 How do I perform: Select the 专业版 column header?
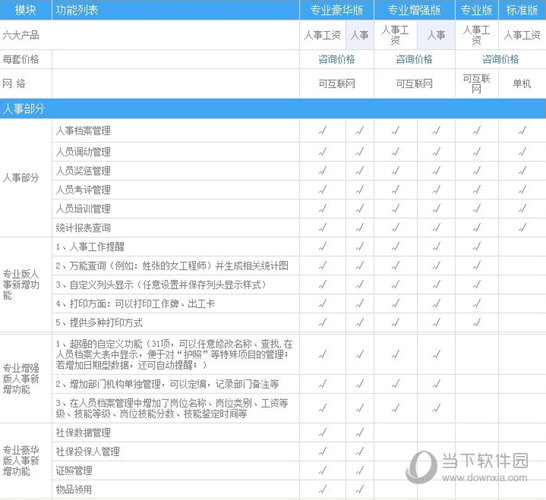(x=477, y=10)
